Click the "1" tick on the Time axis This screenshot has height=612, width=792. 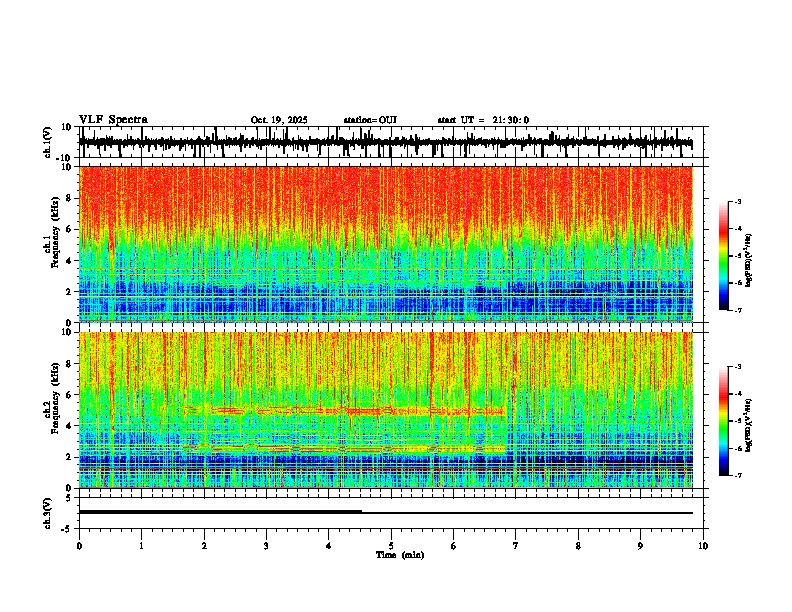tap(141, 546)
